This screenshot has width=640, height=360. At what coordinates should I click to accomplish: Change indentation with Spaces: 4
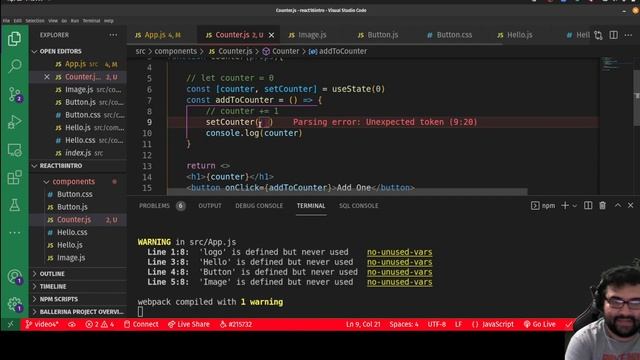pyautogui.click(x=404, y=324)
